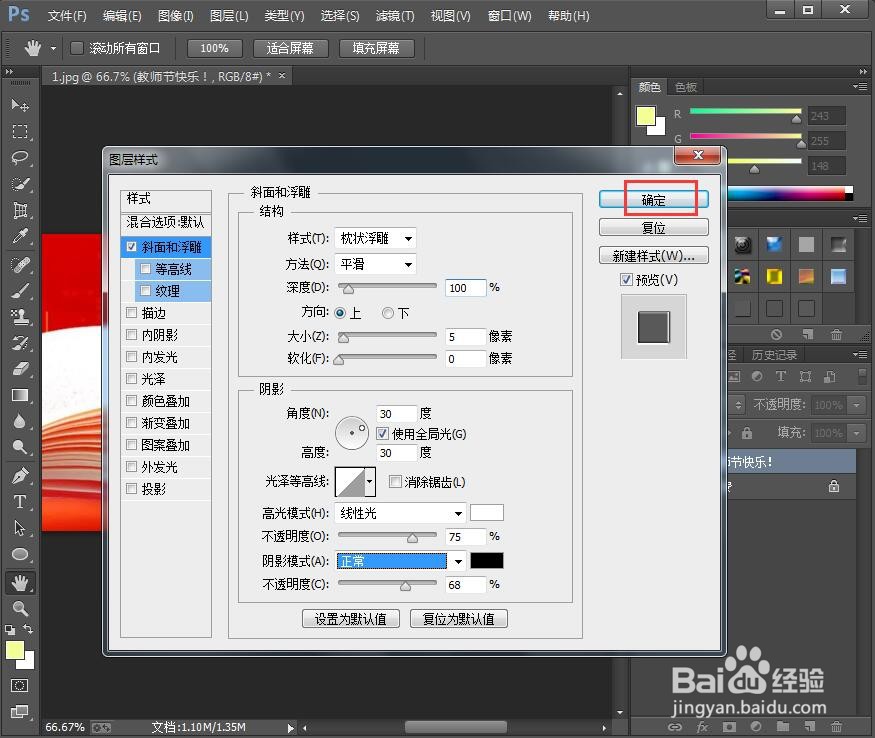Select the Dodge tool

click(20, 447)
